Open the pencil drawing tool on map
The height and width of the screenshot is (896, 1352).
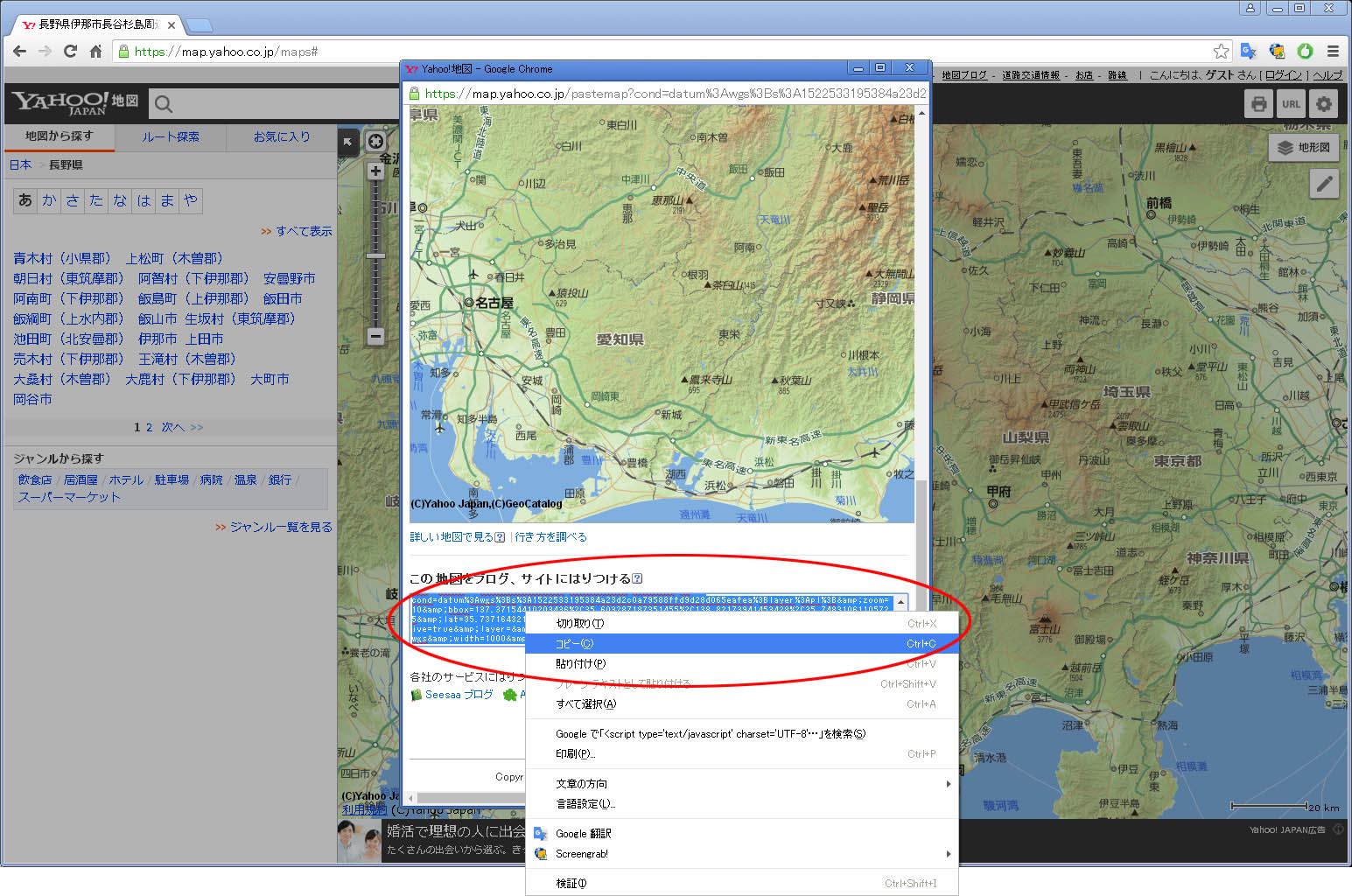pyautogui.click(x=1324, y=183)
